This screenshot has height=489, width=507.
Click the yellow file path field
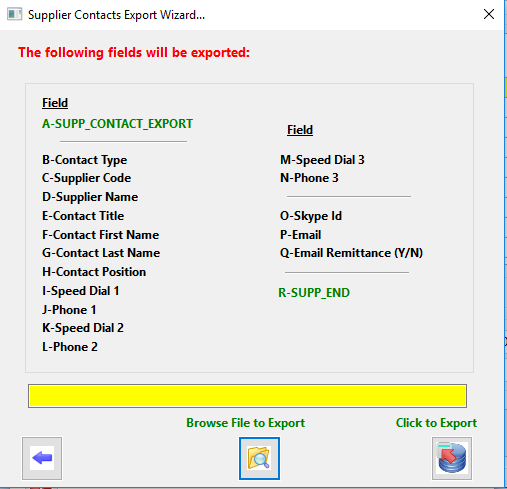247,396
